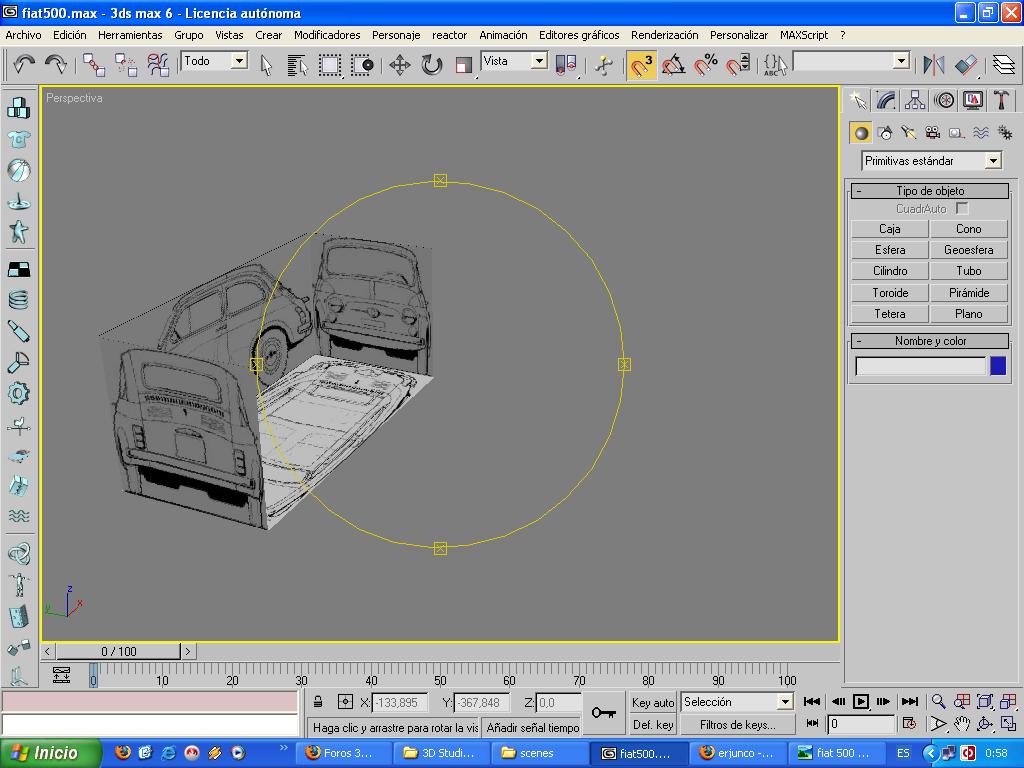Open the Utilities hammer panel
This screenshot has height=768, width=1024.
coord(1001,100)
